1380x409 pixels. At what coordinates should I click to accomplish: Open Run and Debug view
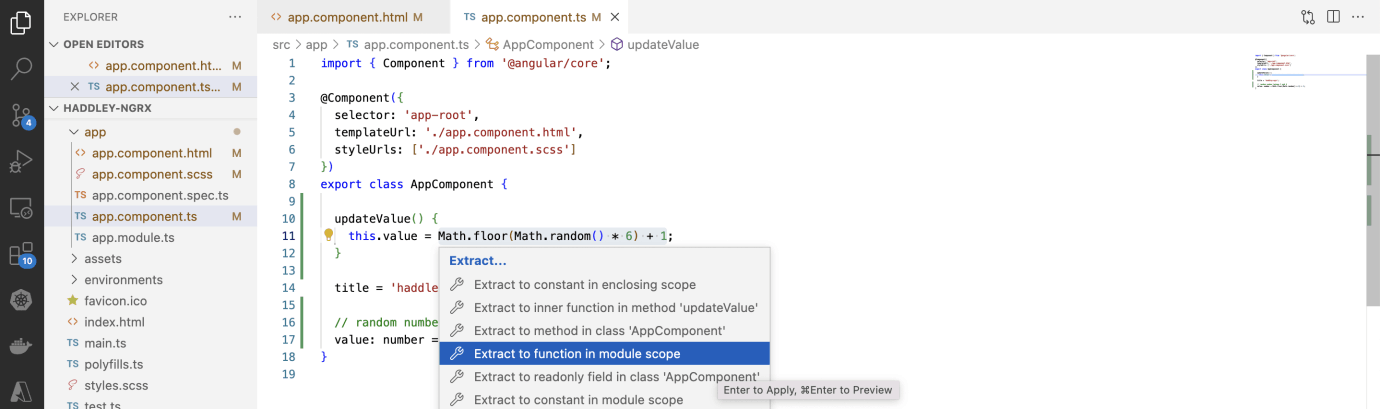click(x=21, y=161)
